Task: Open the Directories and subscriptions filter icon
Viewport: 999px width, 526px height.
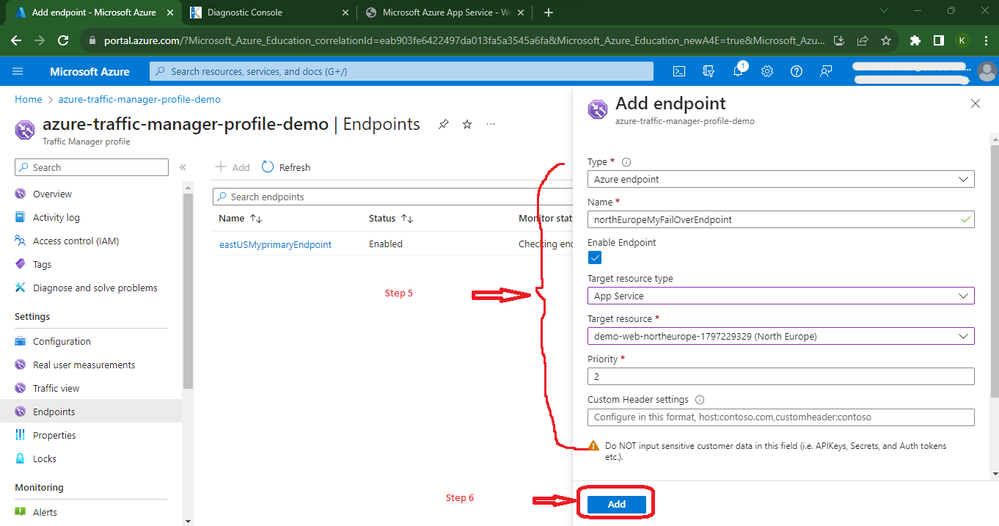Action: [708, 71]
